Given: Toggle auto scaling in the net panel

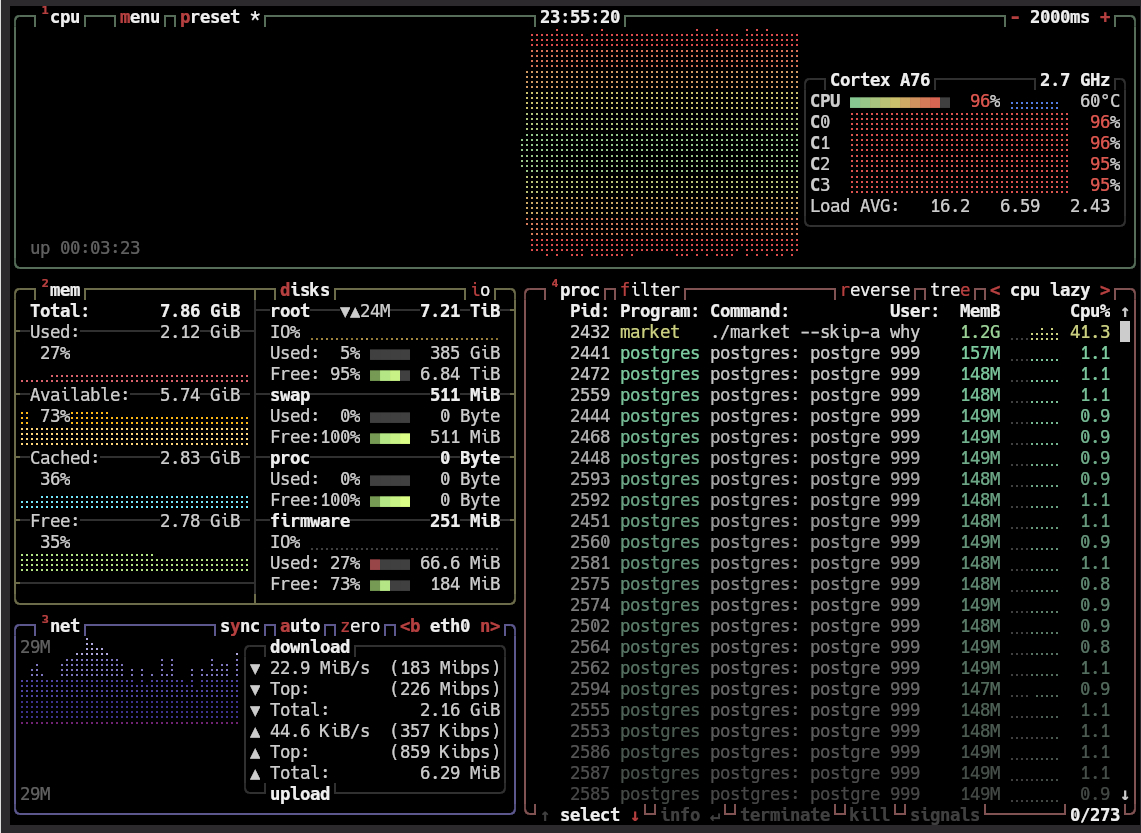Looking at the screenshot, I should coord(300,626).
